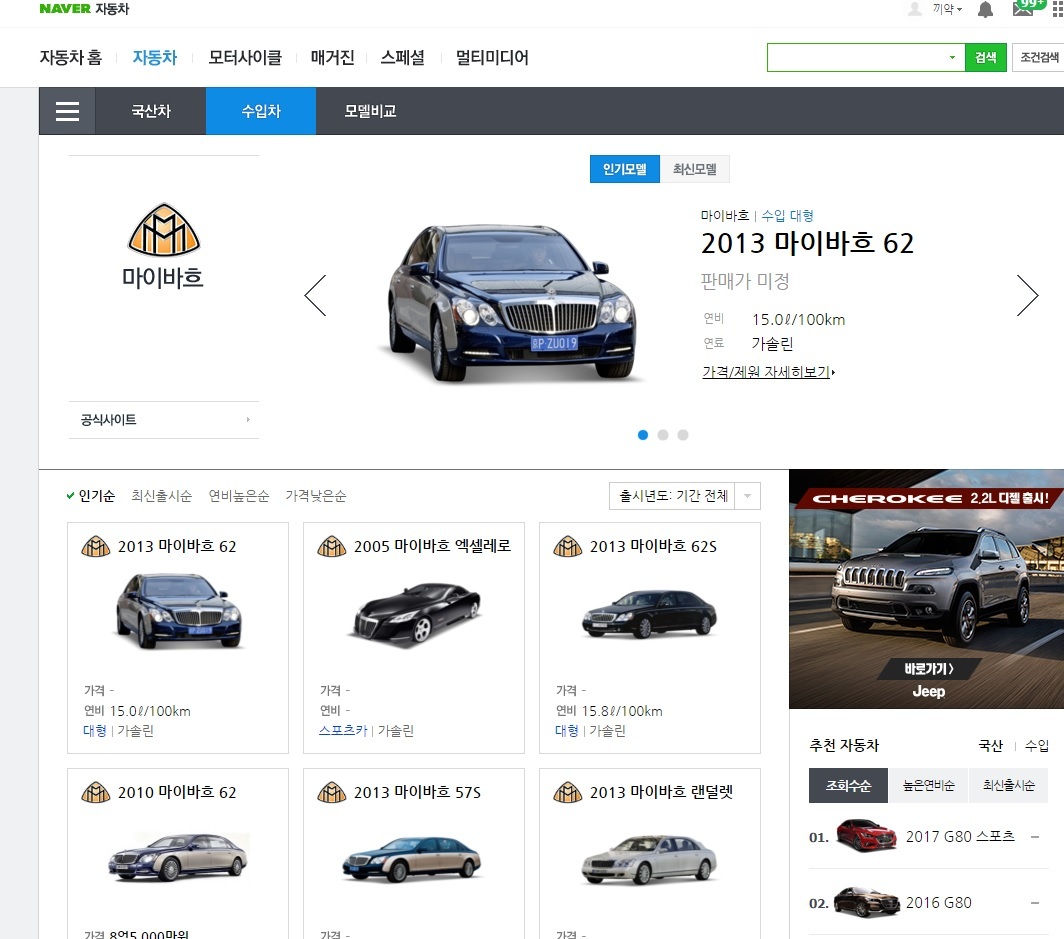This screenshot has width=1064, height=939.
Task: Open the 멀티미디어 menu
Action: [x=492, y=58]
